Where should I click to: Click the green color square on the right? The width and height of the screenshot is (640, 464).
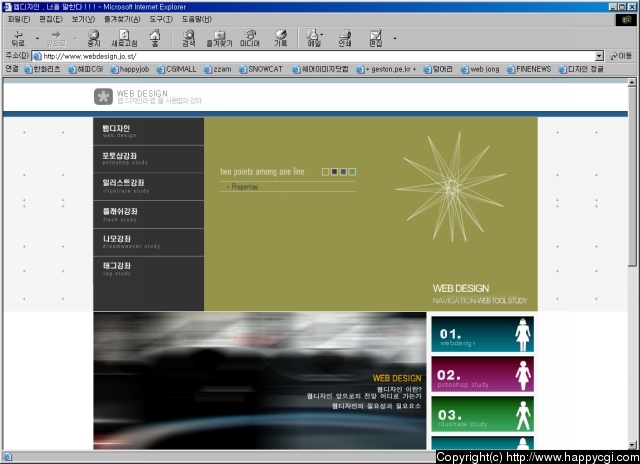coord(352,172)
